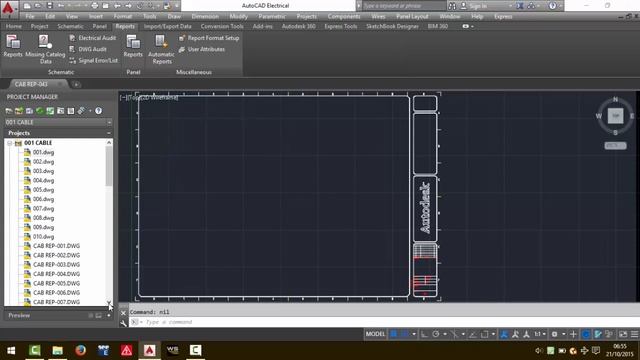
Task: Open Missing Catalog Data tool
Action: [45, 49]
